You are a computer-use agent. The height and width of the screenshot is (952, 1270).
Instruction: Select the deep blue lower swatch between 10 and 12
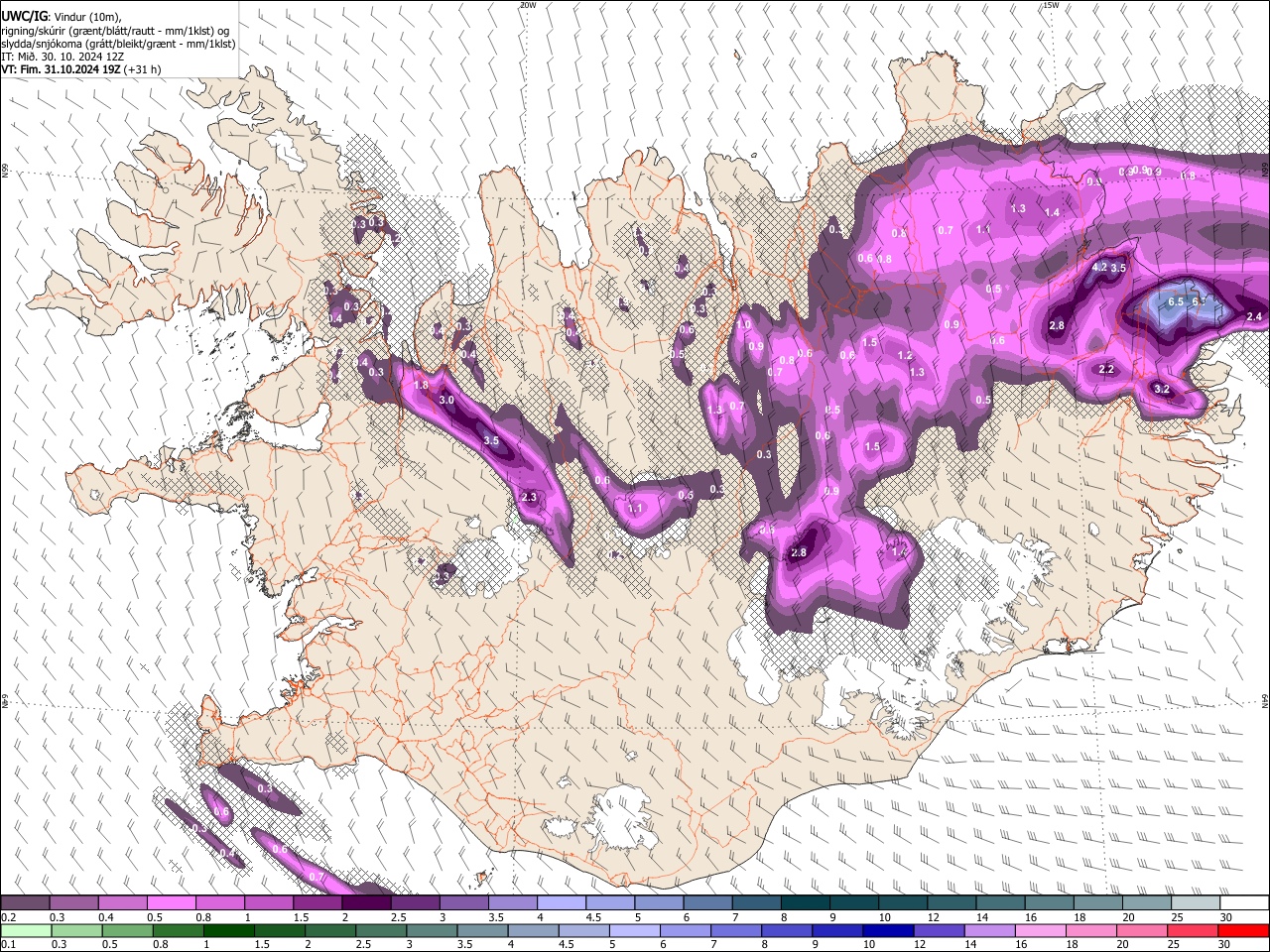(888, 930)
